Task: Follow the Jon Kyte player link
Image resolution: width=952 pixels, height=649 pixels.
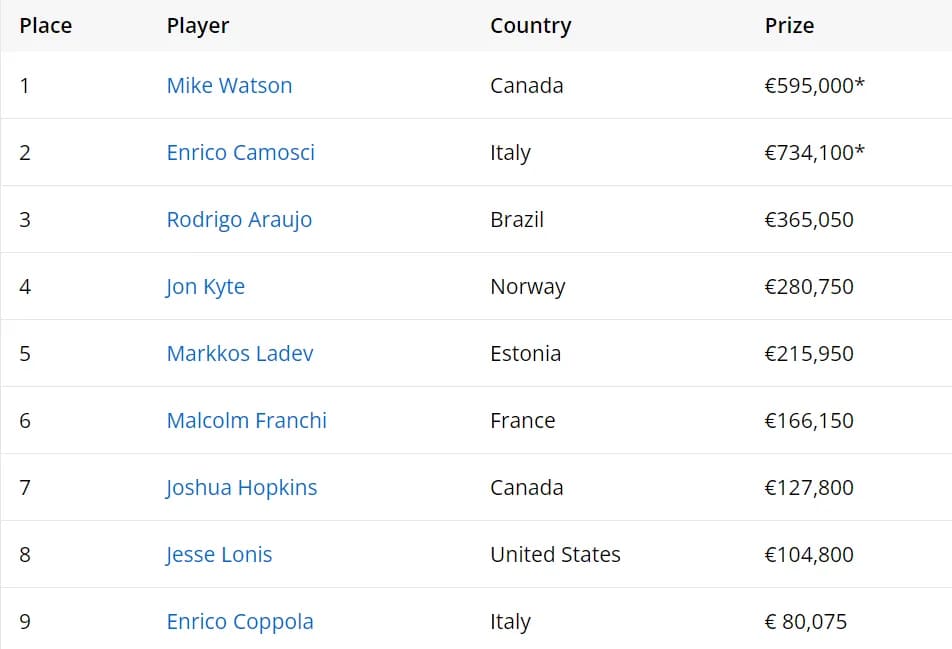Action: [x=205, y=287]
